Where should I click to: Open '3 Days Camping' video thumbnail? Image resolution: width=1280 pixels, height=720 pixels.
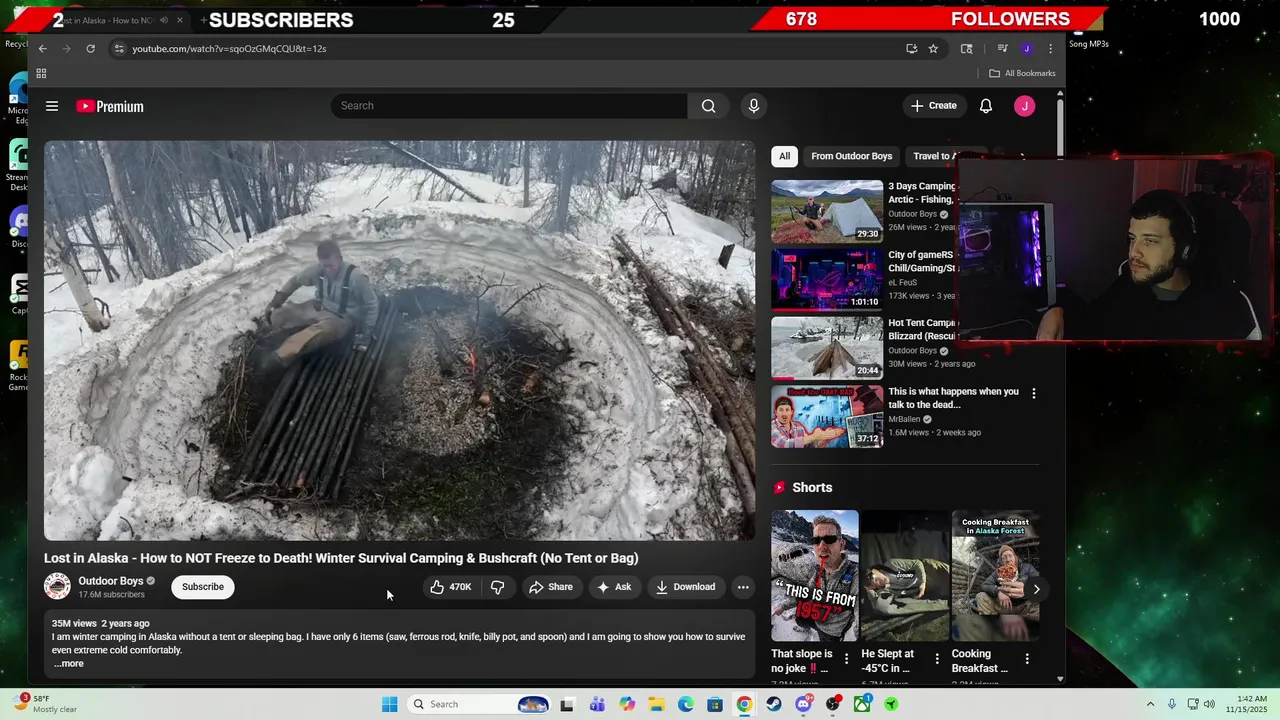pos(827,212)
